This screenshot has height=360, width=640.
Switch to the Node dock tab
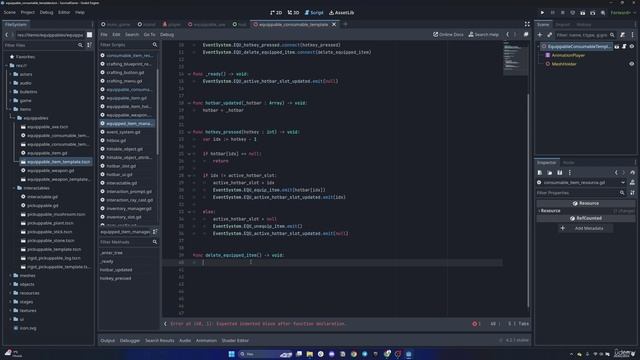click(568, 162)
